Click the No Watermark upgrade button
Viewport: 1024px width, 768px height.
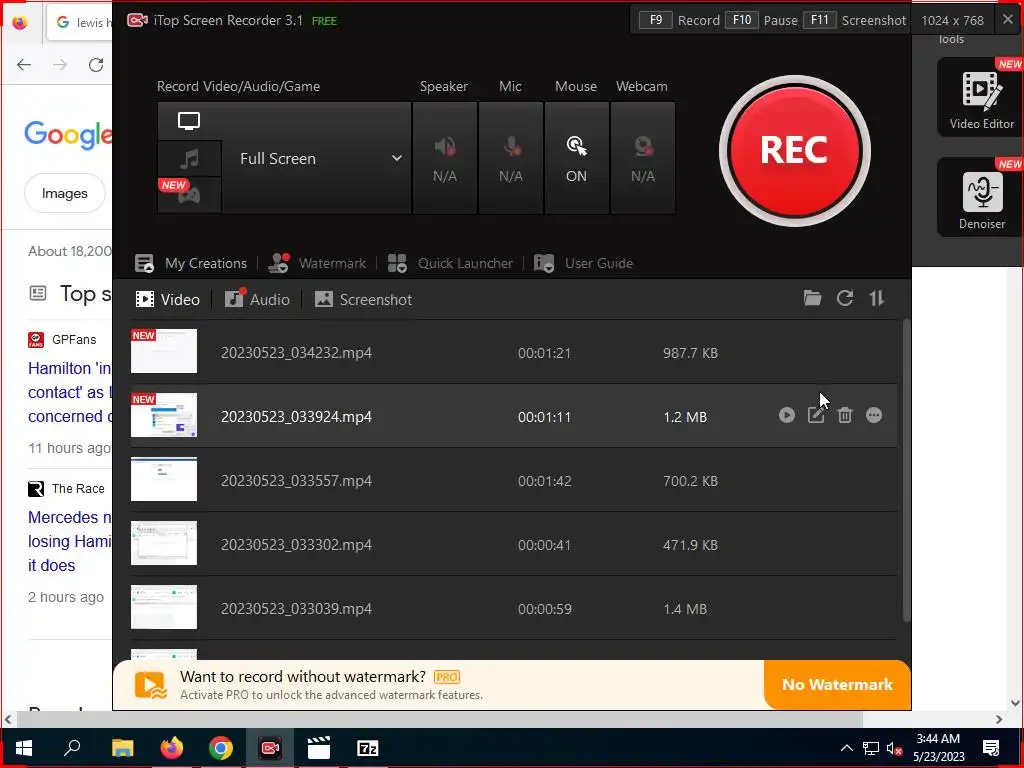point(837,684)
